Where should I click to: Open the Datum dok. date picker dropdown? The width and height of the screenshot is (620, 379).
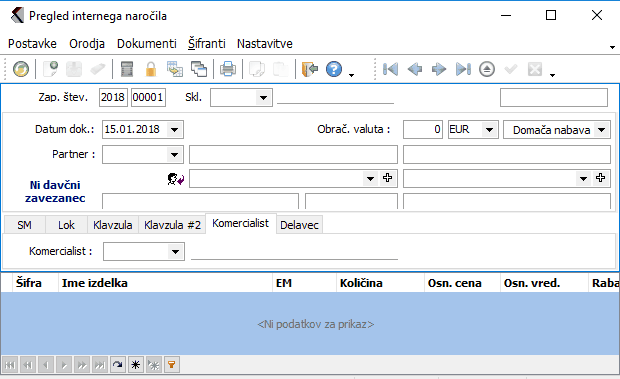click(174, 130)
